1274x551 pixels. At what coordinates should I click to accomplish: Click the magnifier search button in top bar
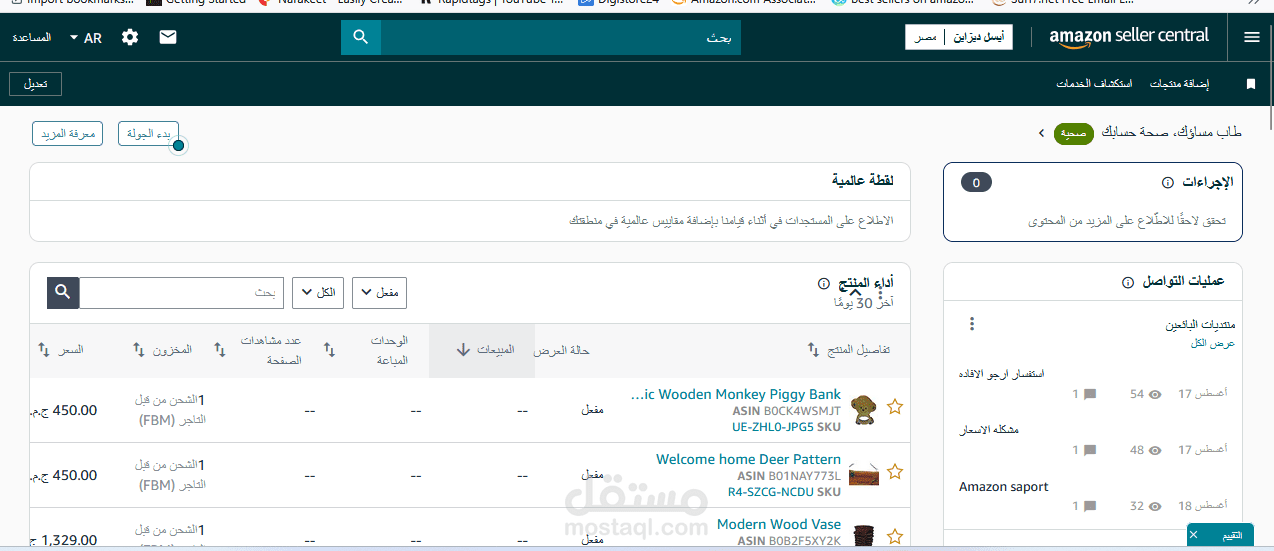(x=361, y=37)
